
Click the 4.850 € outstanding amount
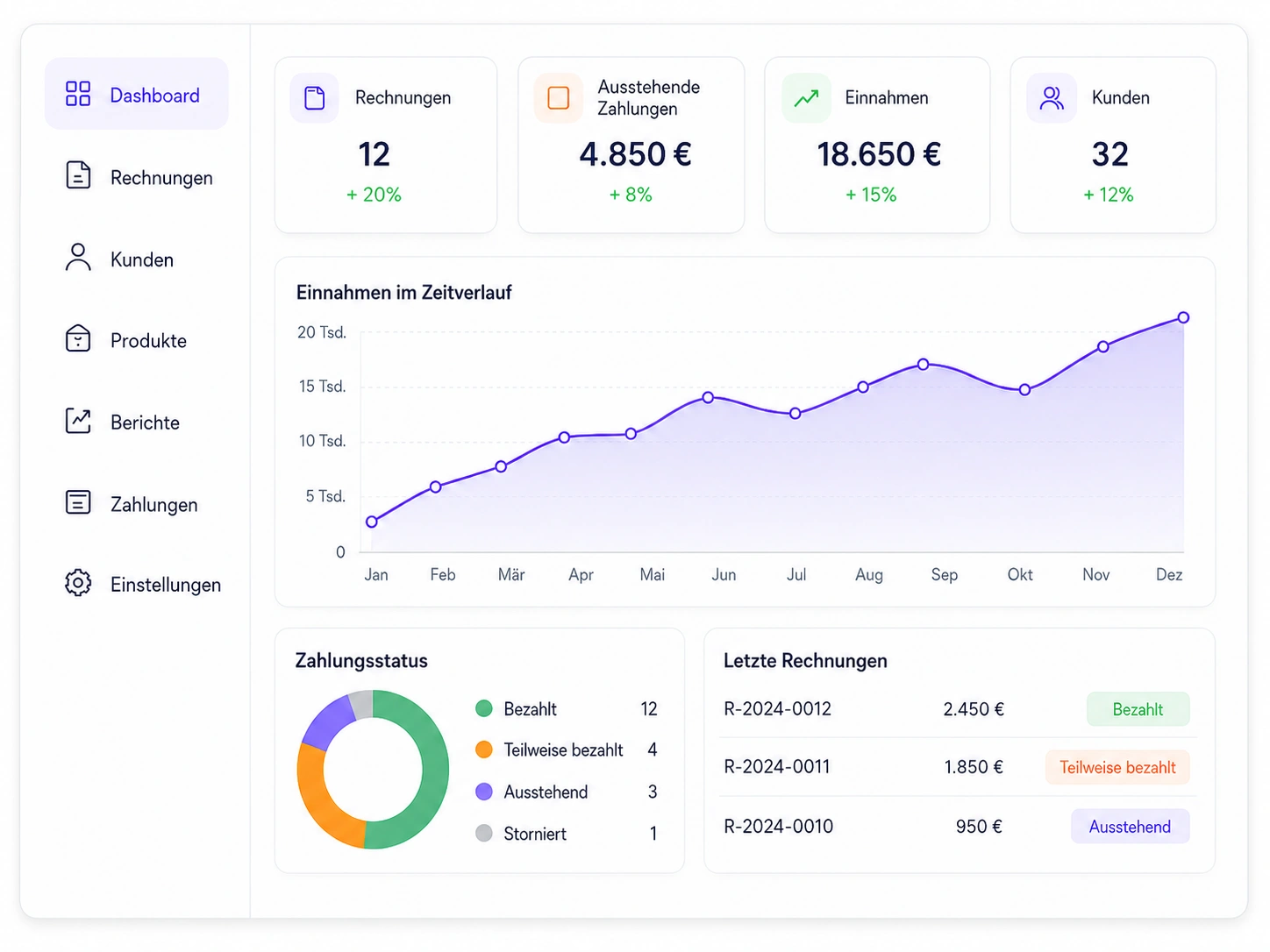(x=635, y=154)
